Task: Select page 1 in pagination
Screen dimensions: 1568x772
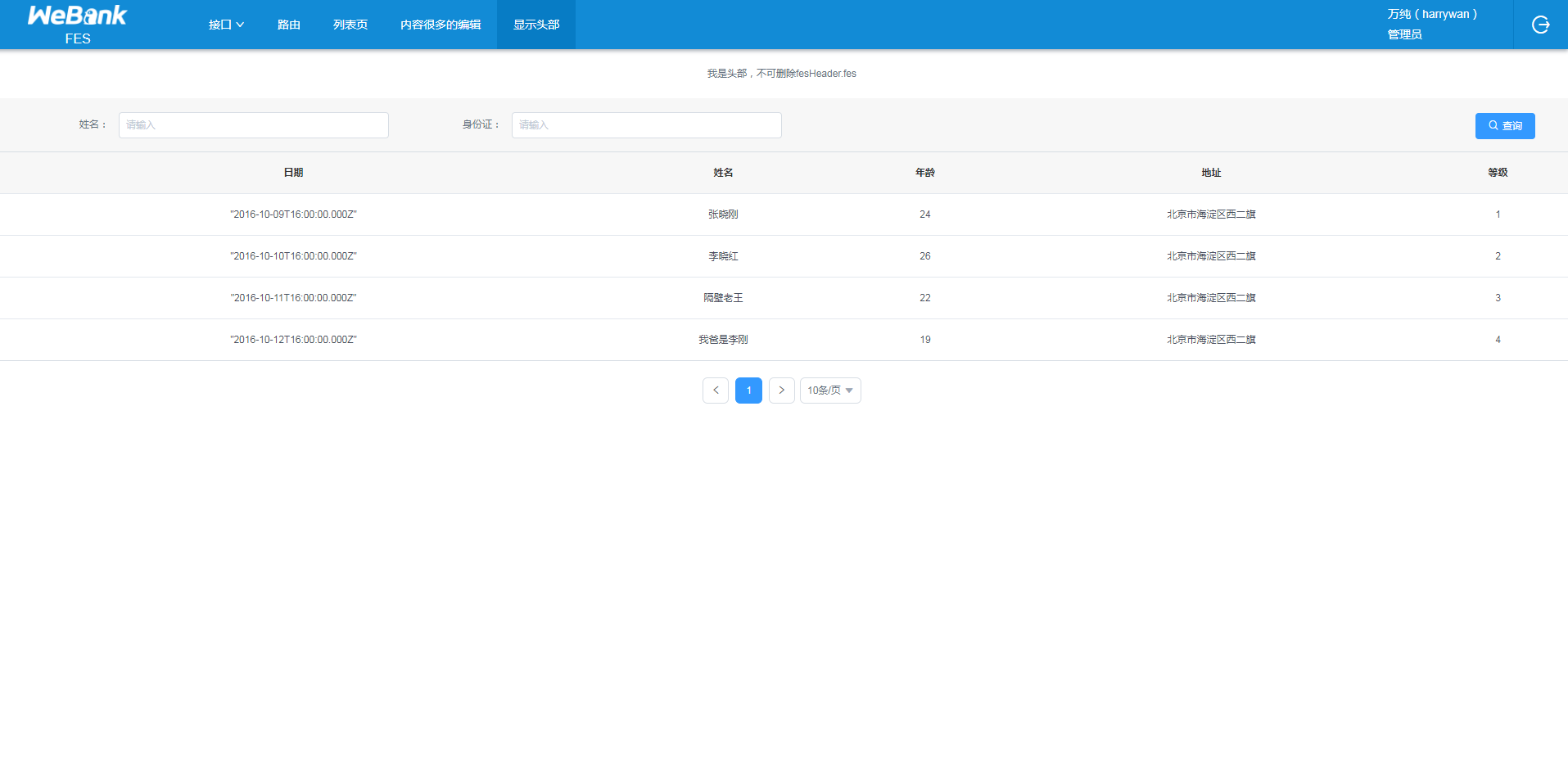Action: tap(748, 391)
